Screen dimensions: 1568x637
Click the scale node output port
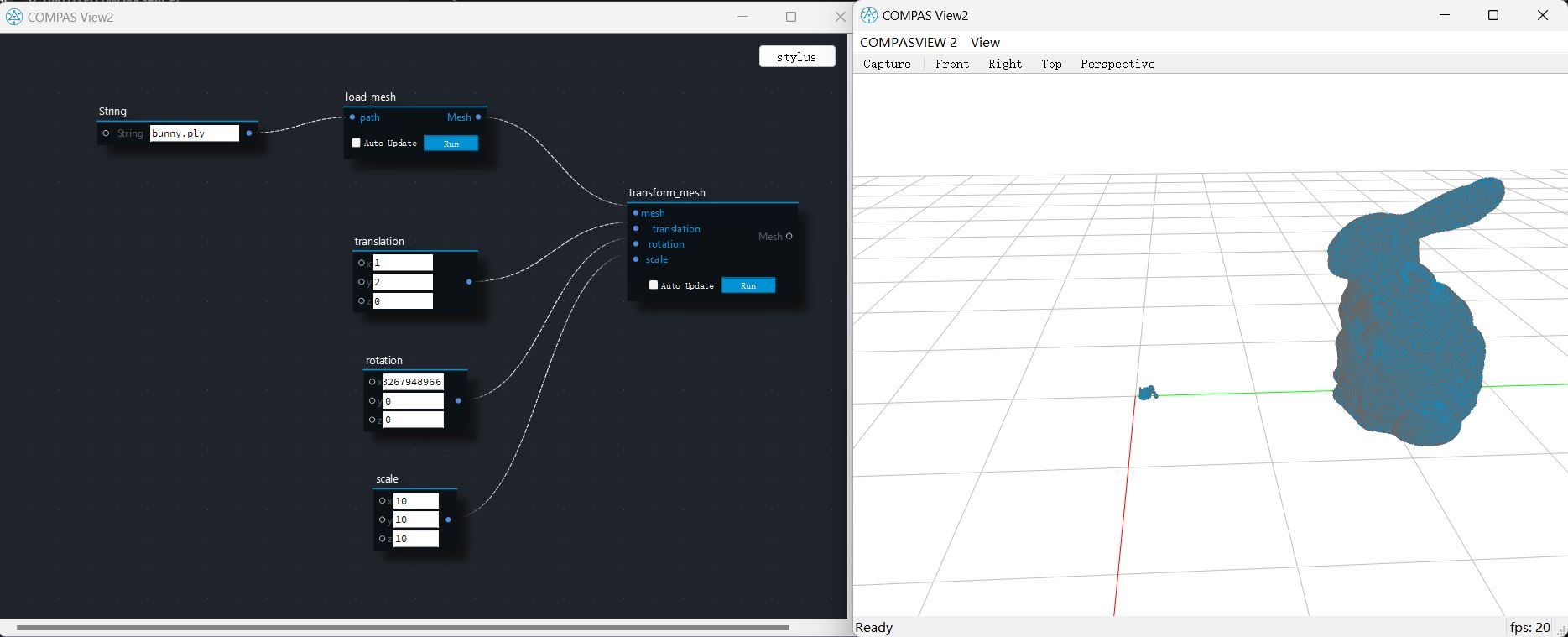click(448, 520)
